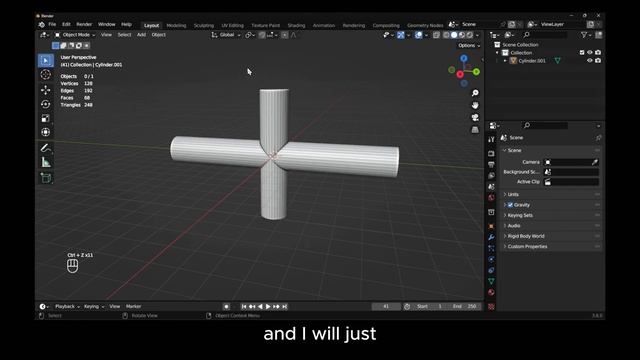Viewport: 640px width, 360px height.
Task: Open the timeline Playback menu
Action: 67,307
